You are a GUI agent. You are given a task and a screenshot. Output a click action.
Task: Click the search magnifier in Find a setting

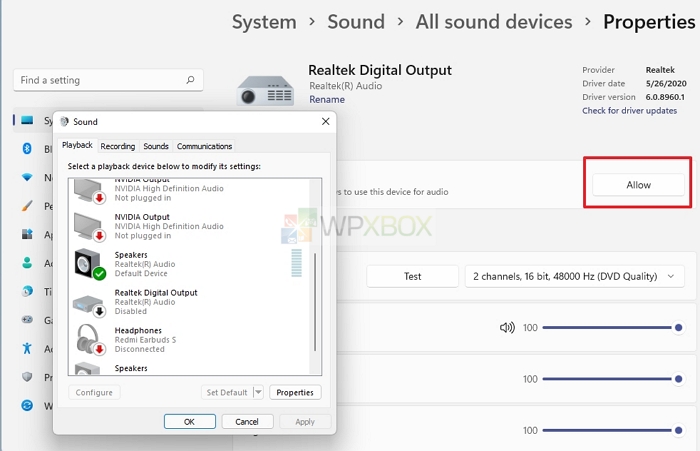[190, 80]
